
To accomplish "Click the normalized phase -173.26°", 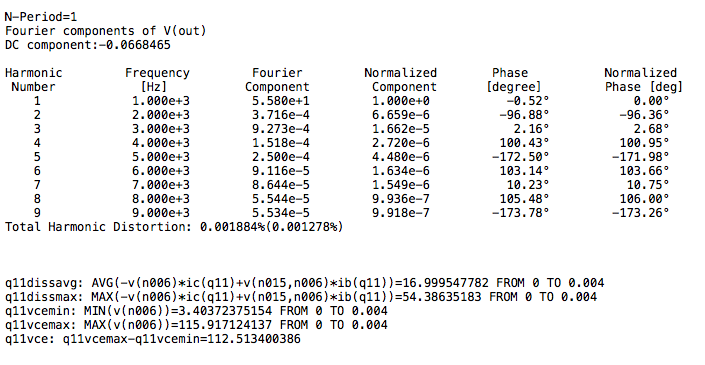I will coord(640,213).
